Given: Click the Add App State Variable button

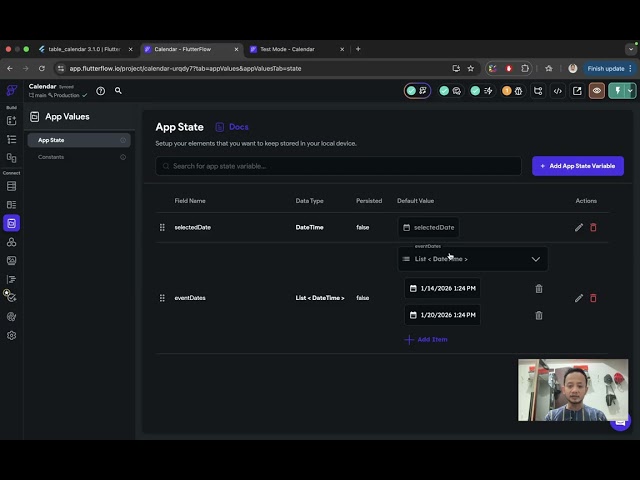Looking at the screenshot, I should point(578,166).
